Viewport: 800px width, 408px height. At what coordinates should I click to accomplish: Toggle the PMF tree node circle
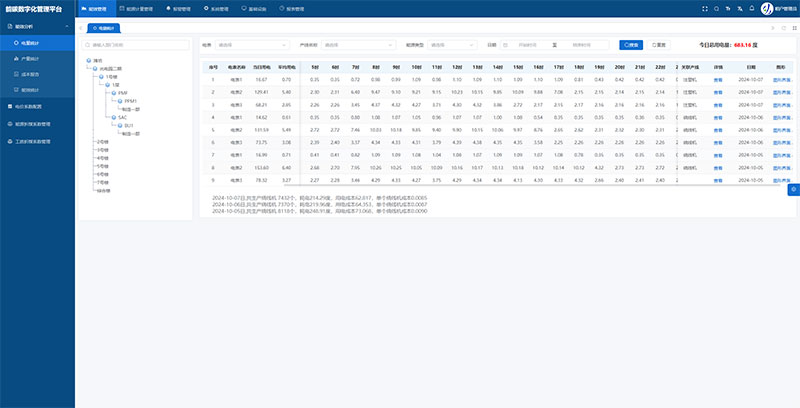tap(113, 93)
